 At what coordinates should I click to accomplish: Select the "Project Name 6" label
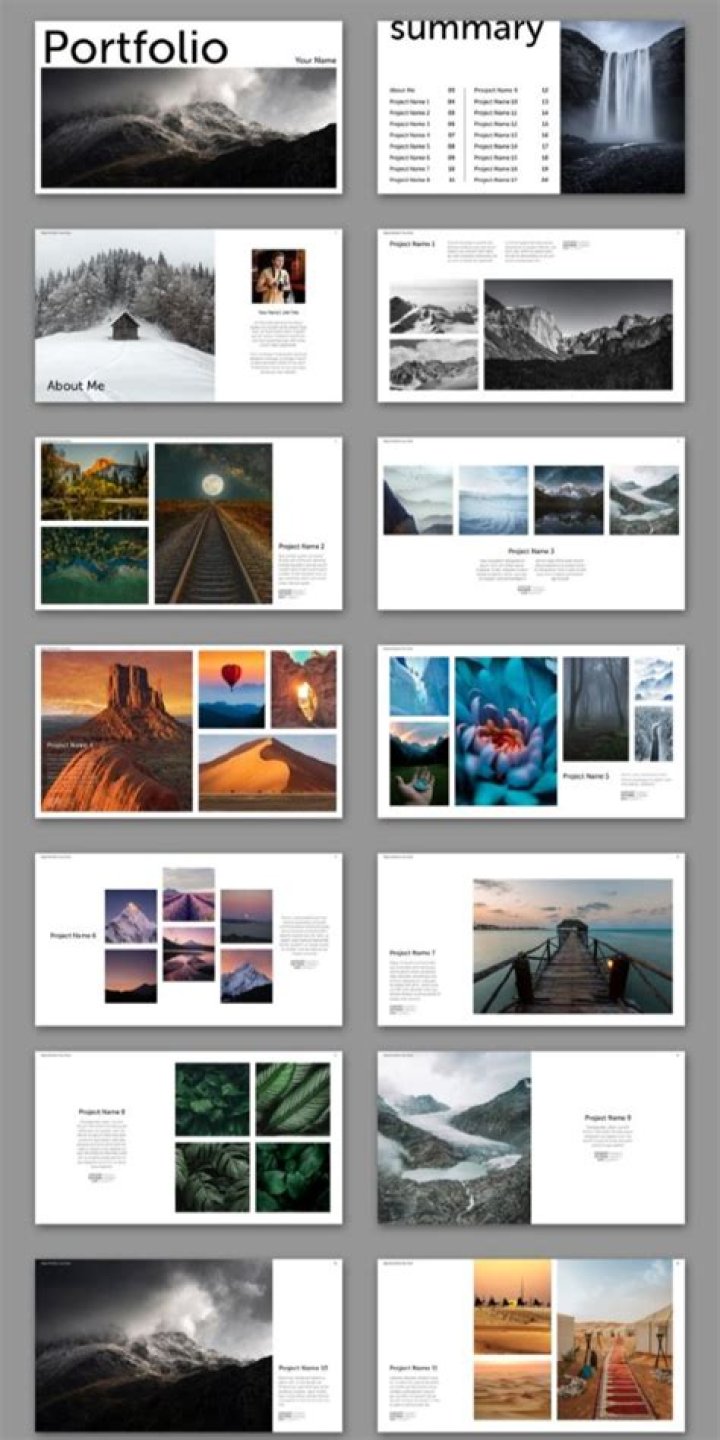(73, 936)
